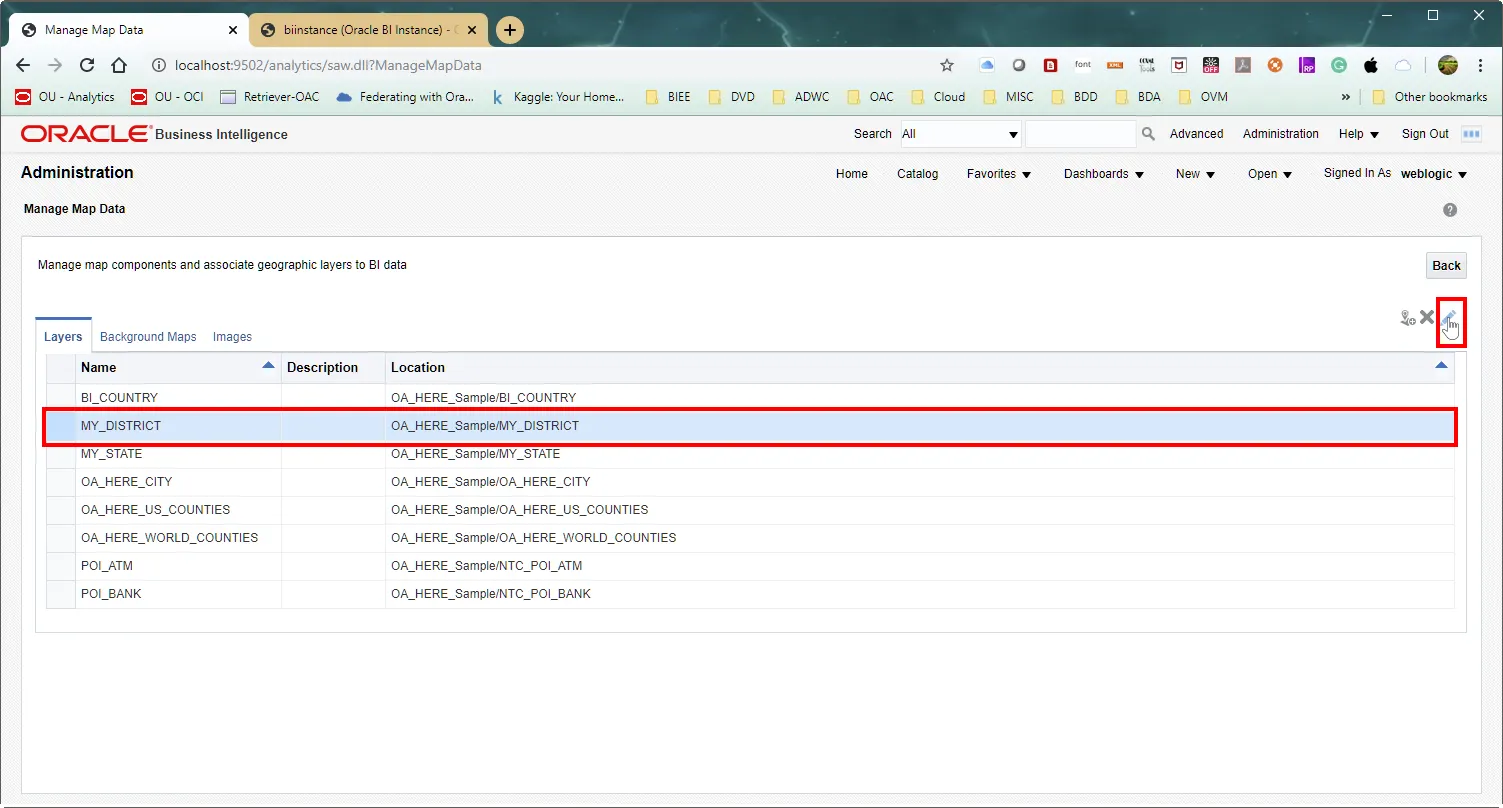Viewport: 1503px width, 808px height.
Task: Bookmark this page with the star icon
Action: point(947,65)
